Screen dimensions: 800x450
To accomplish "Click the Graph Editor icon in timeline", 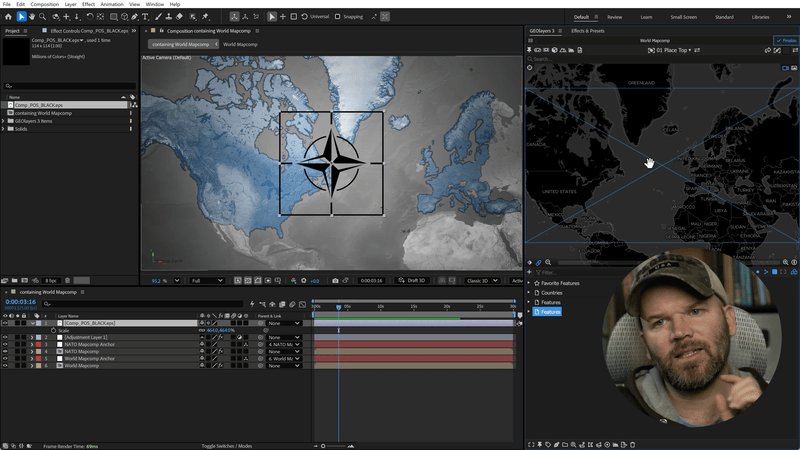I will [x=303, y=304].
